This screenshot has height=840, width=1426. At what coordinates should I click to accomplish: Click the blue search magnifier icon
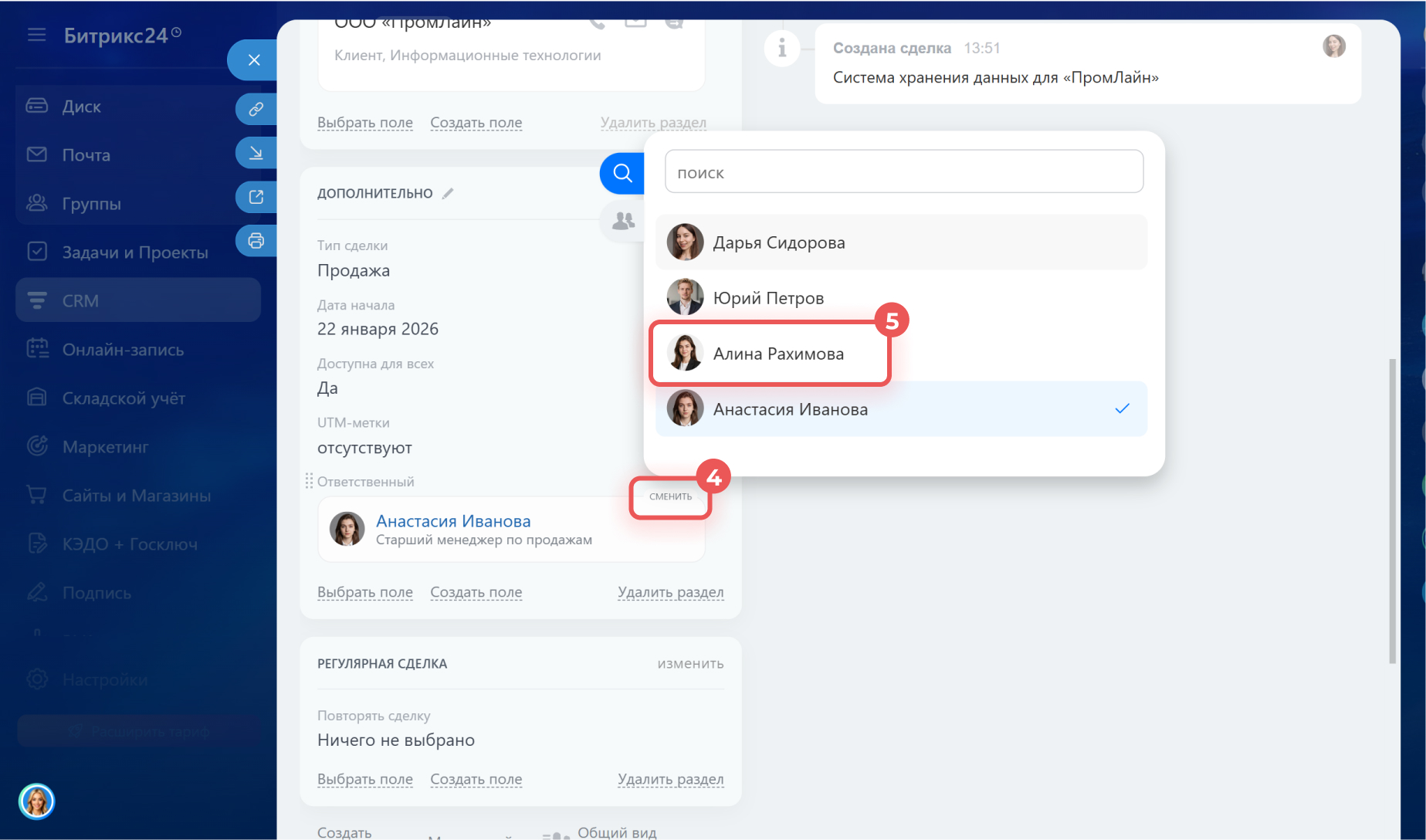[622, 173]
